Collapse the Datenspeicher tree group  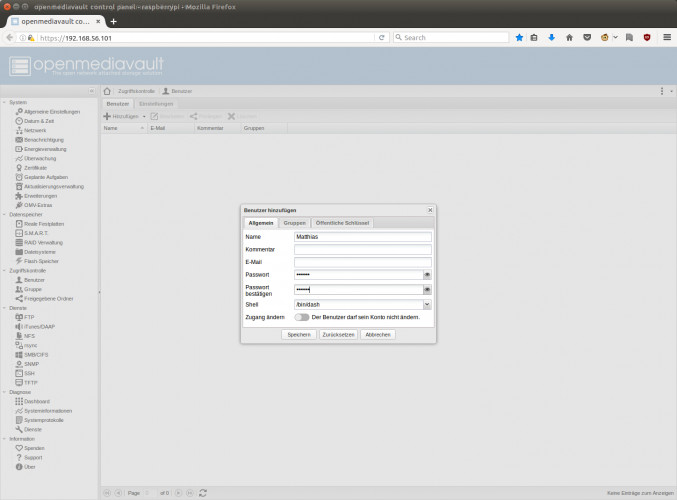4,215
